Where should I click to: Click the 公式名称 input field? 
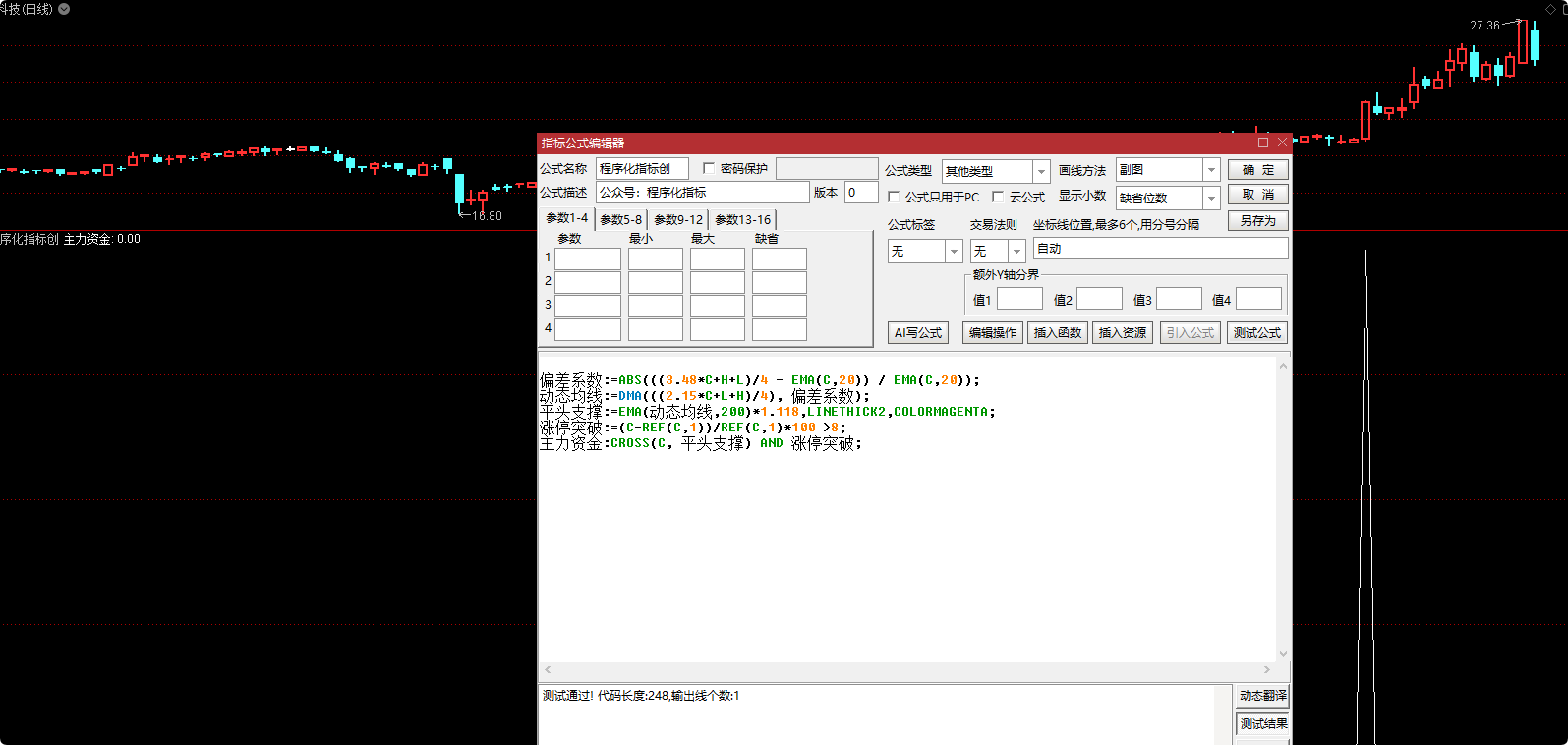[x=641, y=169]
